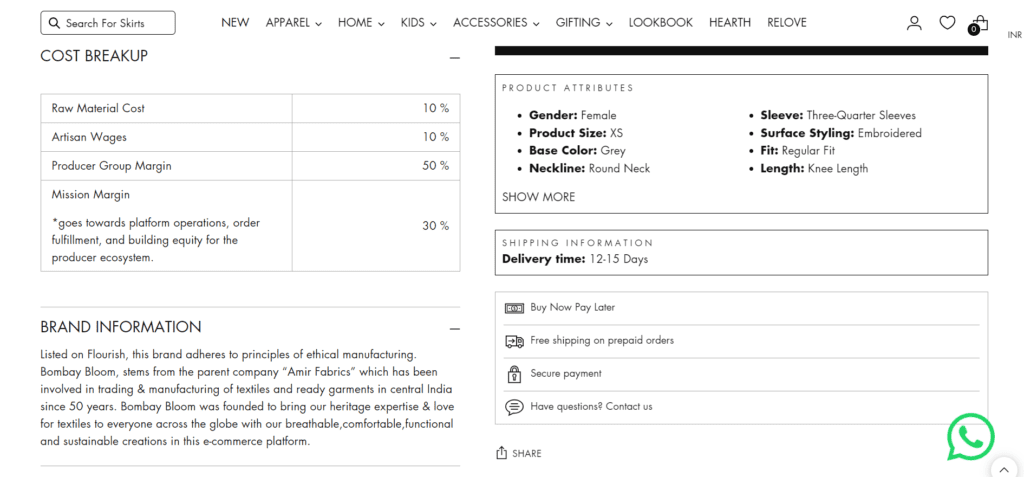This screenshot has width=1024, height=477.
Task: Open the Kids dropdown menu
Action: (x=419, y=23)
